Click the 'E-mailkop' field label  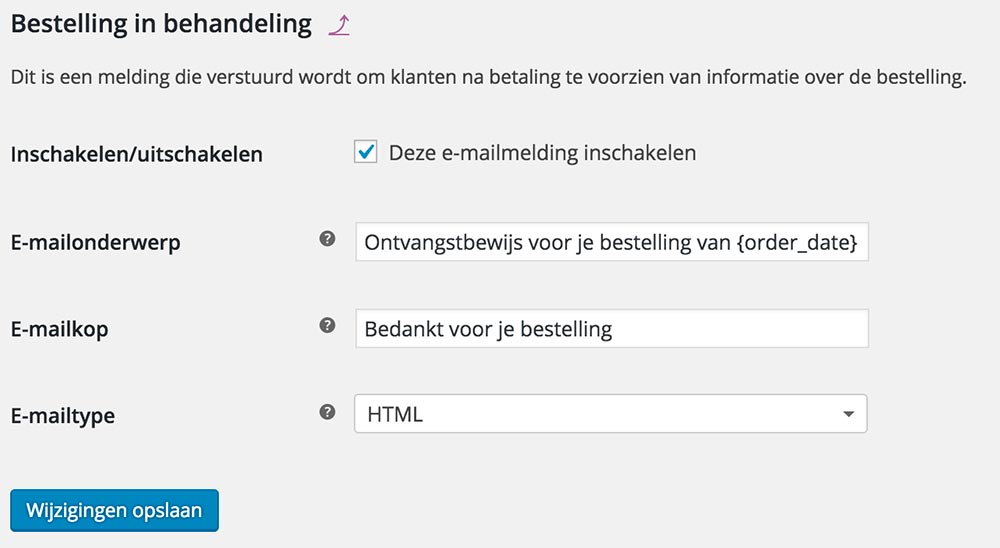tap(59, 328)
